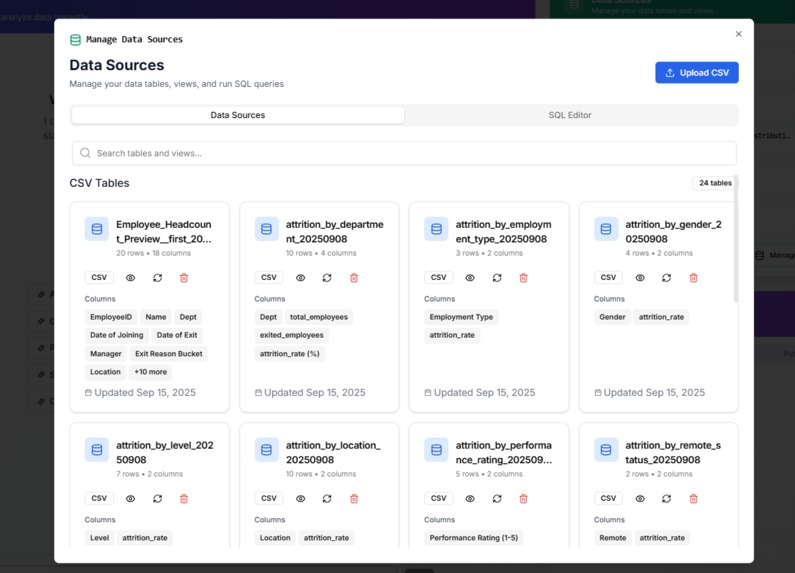Preview attrition_by_location table with eye icon
The height and width of the screenshot is (573, 795).
coord(301,498)
